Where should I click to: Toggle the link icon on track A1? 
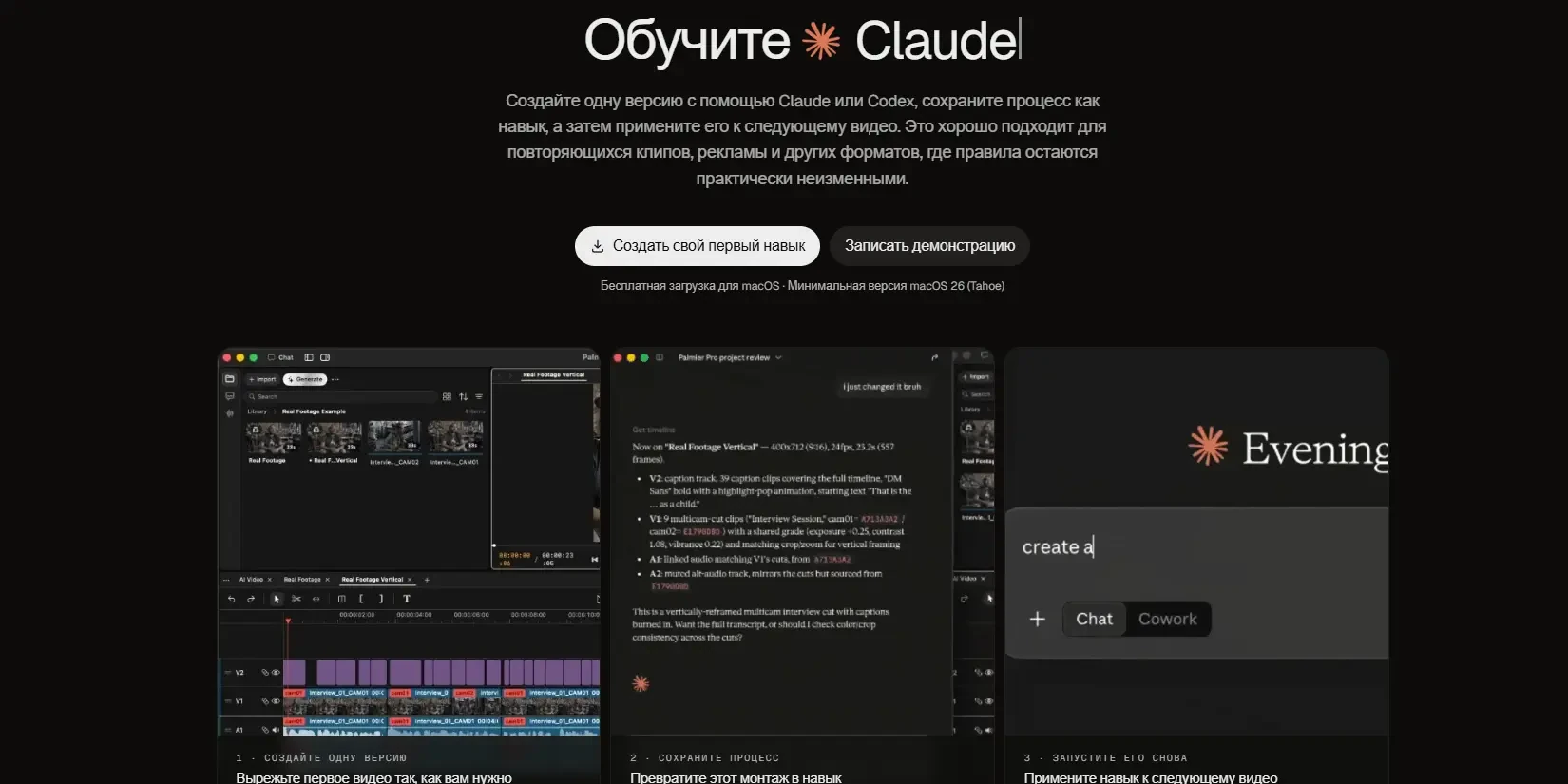coord(265,730)
